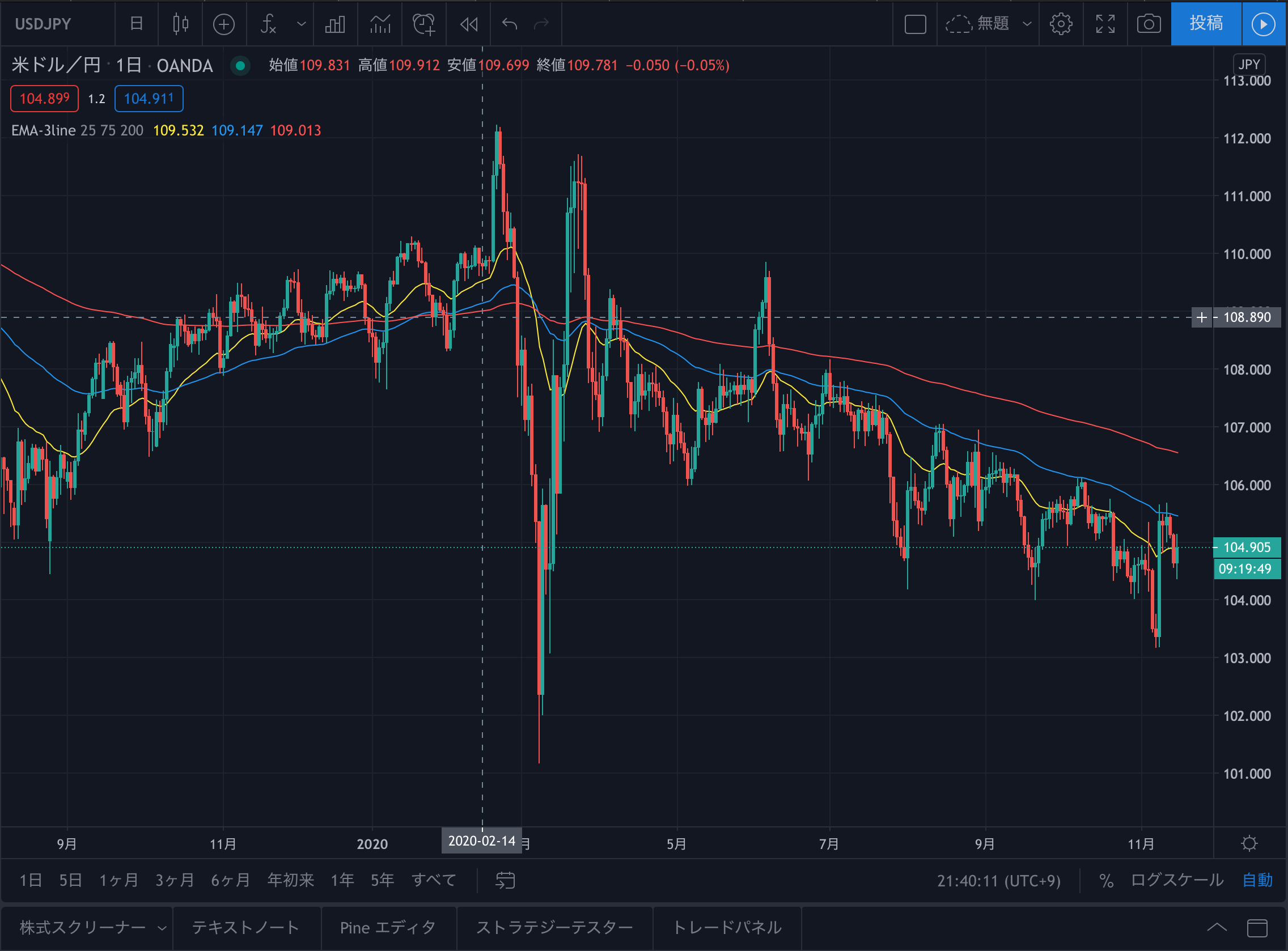Enter fullscreen mode
The image size is (1288, 951).
1105,24
